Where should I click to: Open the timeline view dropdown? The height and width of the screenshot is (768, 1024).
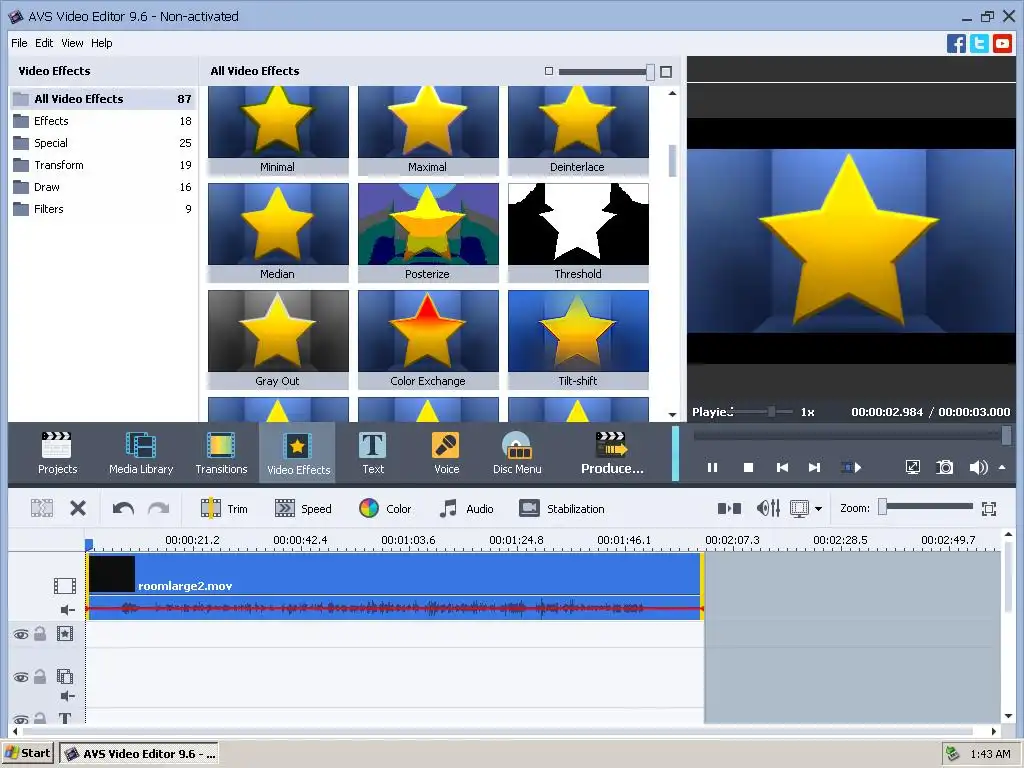818,508
